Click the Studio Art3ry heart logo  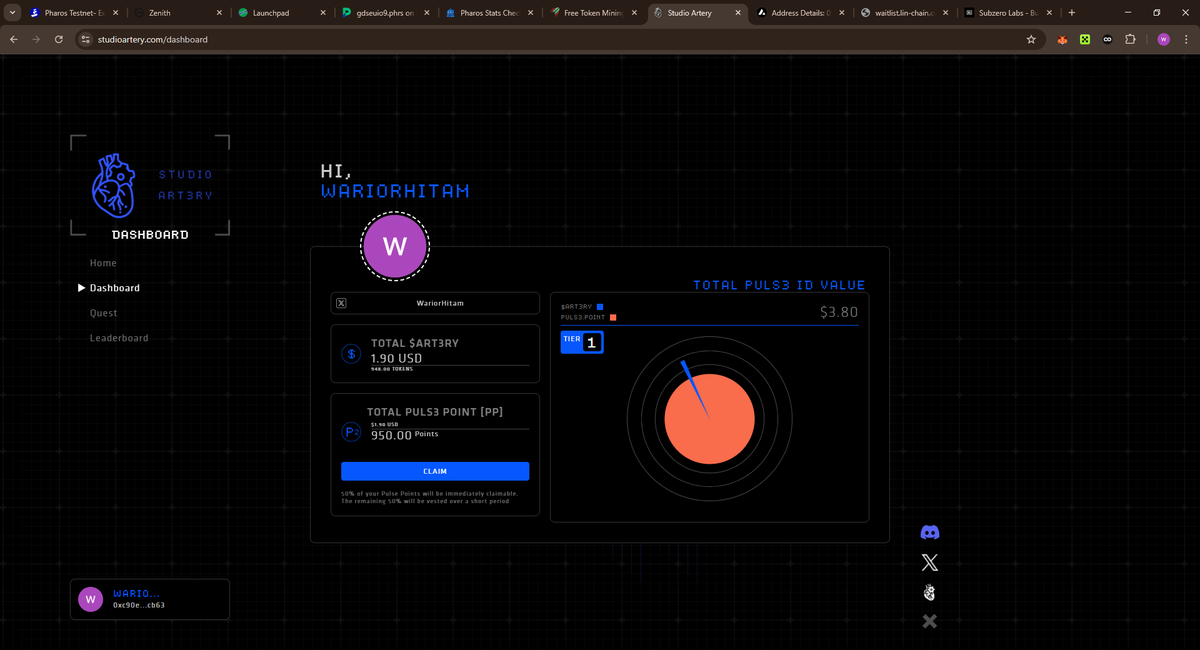coord(113,185)
